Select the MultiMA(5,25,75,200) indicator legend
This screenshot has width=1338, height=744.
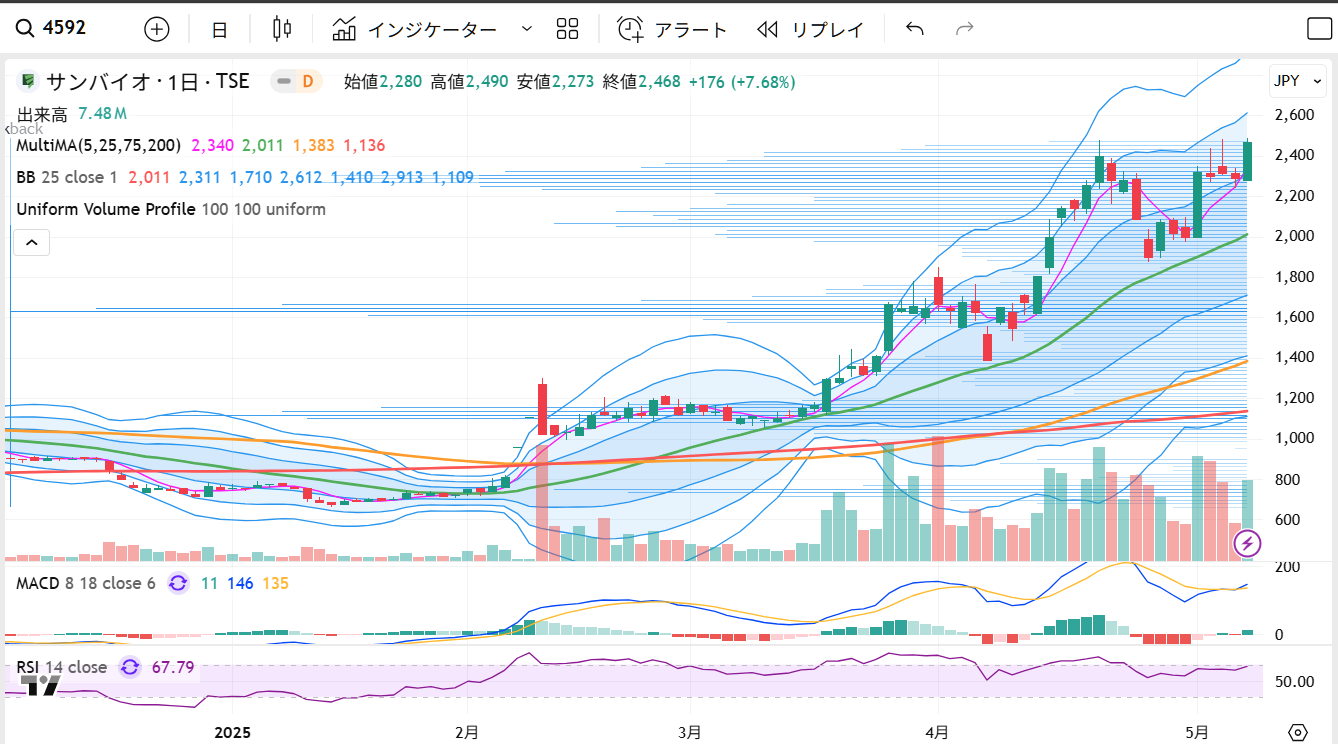[98, 145]
